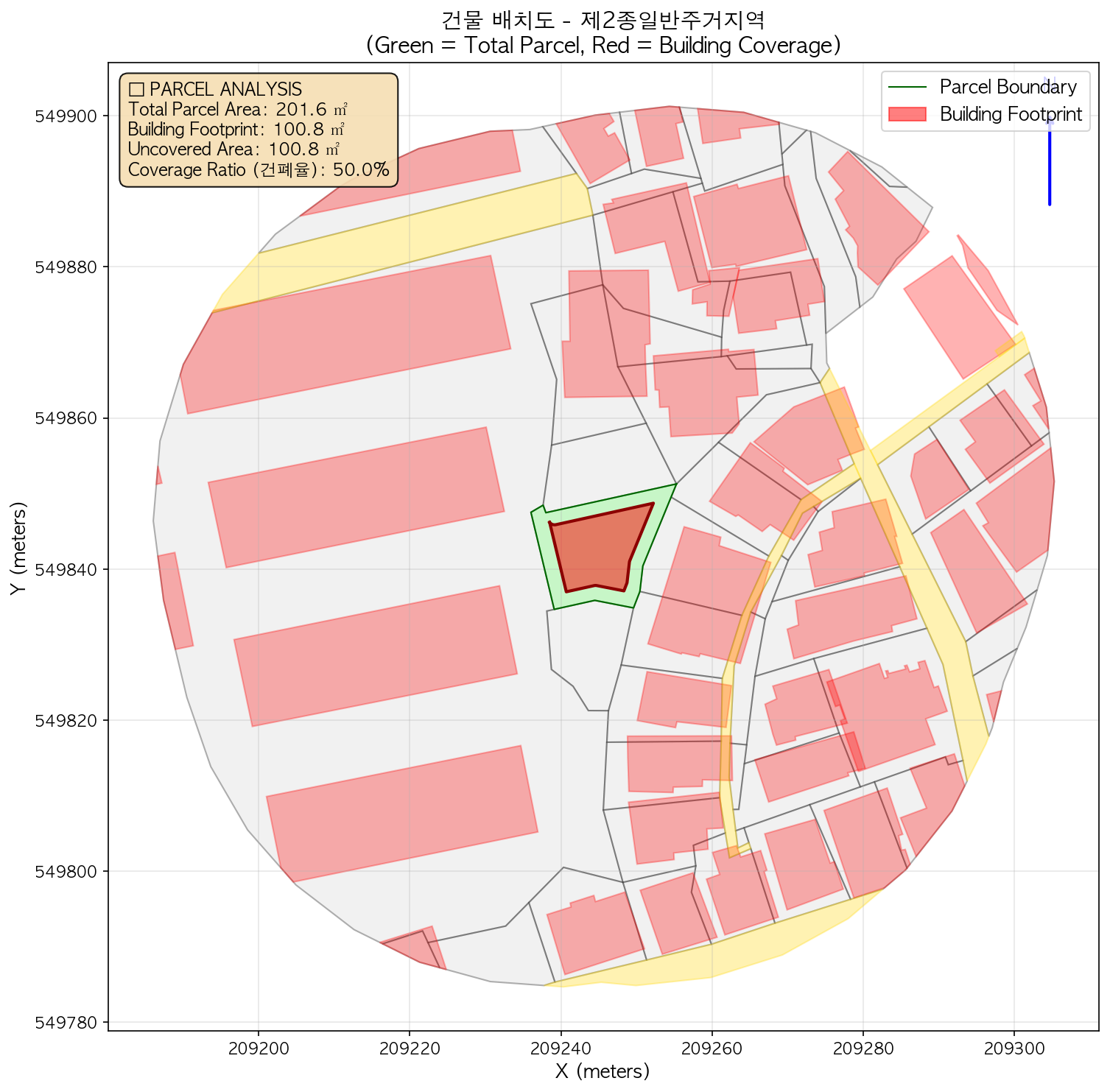Click the y-axis tick label 549860
This screenshot has height=1092, width=1110.
tap(68, 418)
